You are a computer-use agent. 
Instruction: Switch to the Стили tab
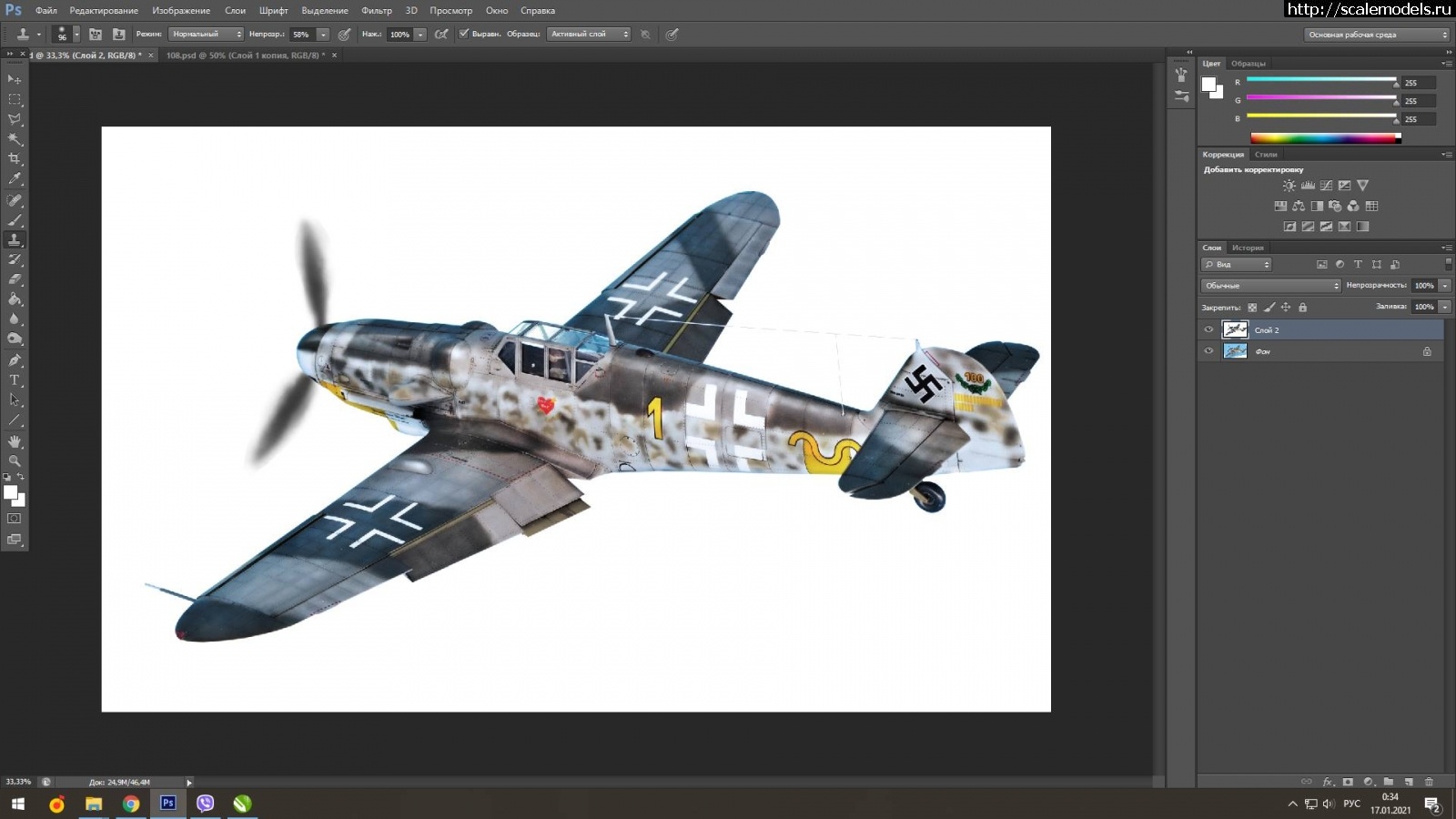click(1267, 155)
